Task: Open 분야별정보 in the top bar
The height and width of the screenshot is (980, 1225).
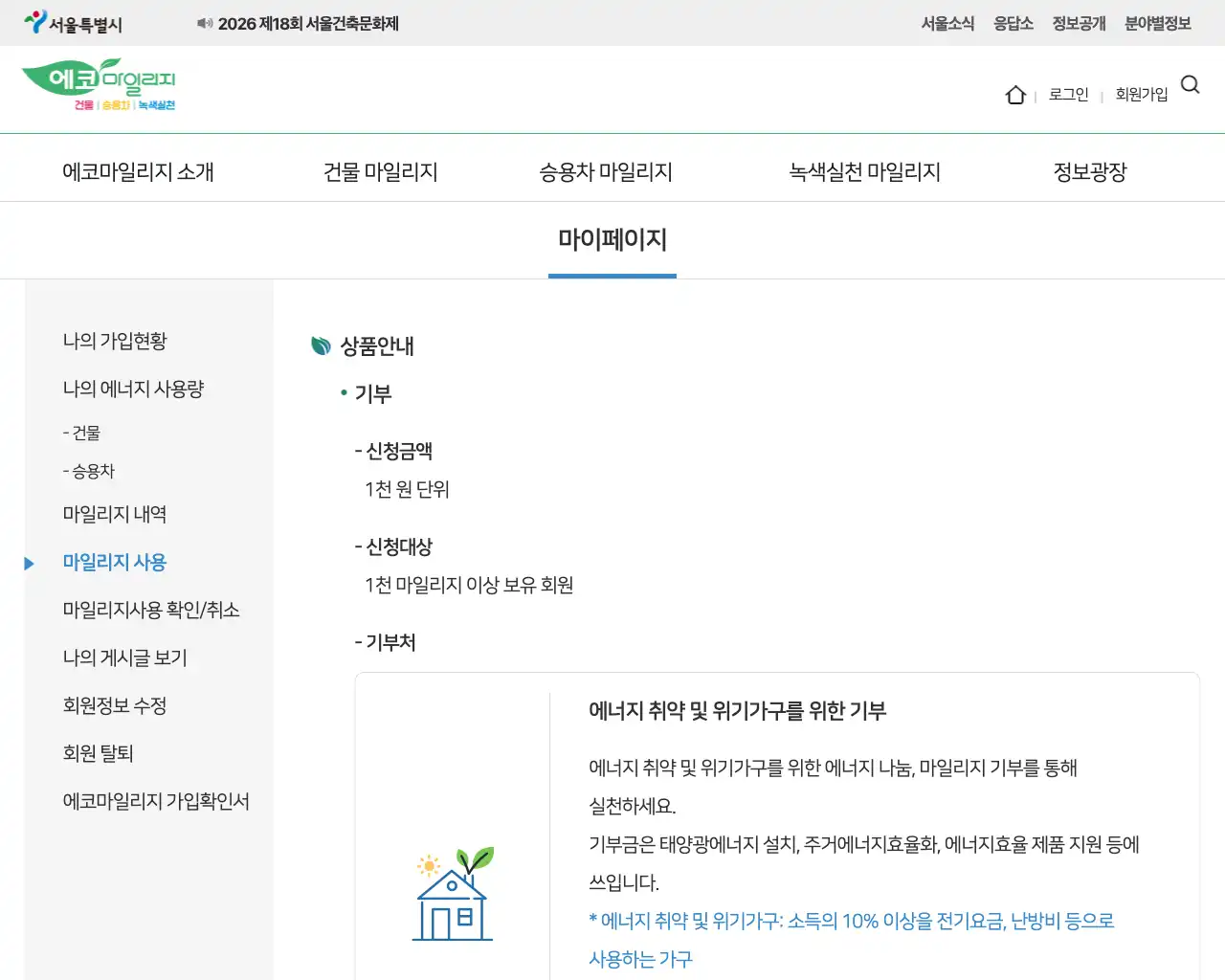Action: click(1158, 23)
